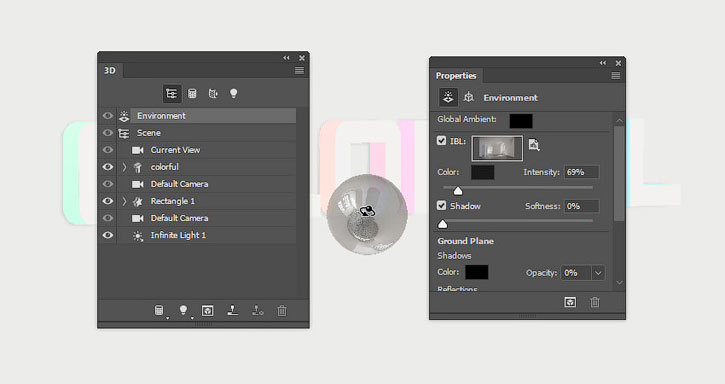Toggle visibility of first Default Camera

(x=108, y=184)
